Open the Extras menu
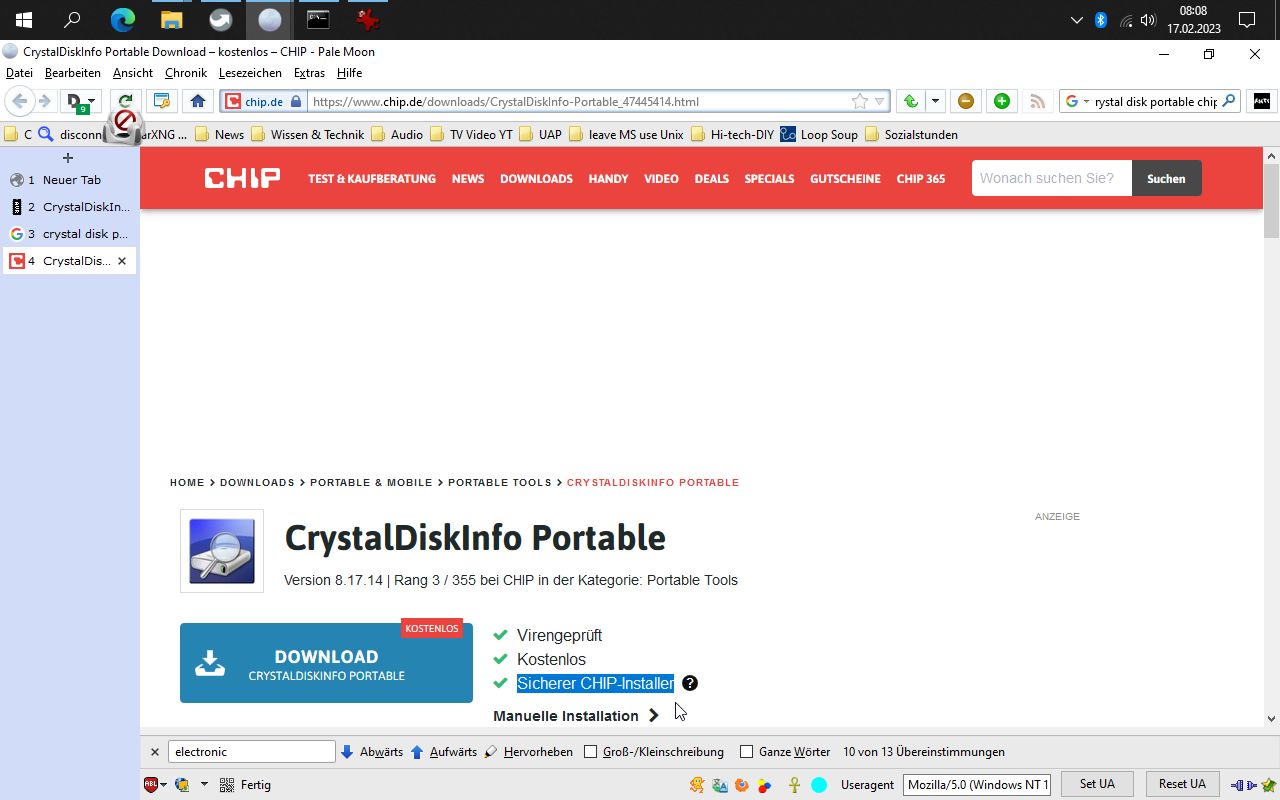The width and height of the screenshot is (1280, 800). (x=309, y=73)
